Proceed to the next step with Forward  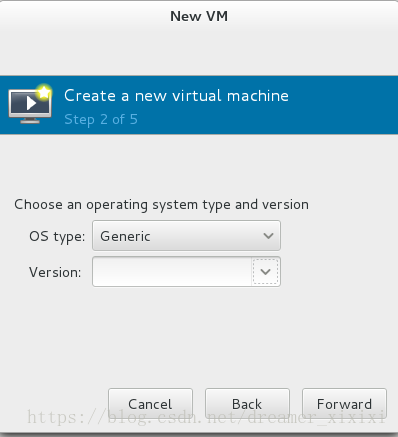pos(344,404)
